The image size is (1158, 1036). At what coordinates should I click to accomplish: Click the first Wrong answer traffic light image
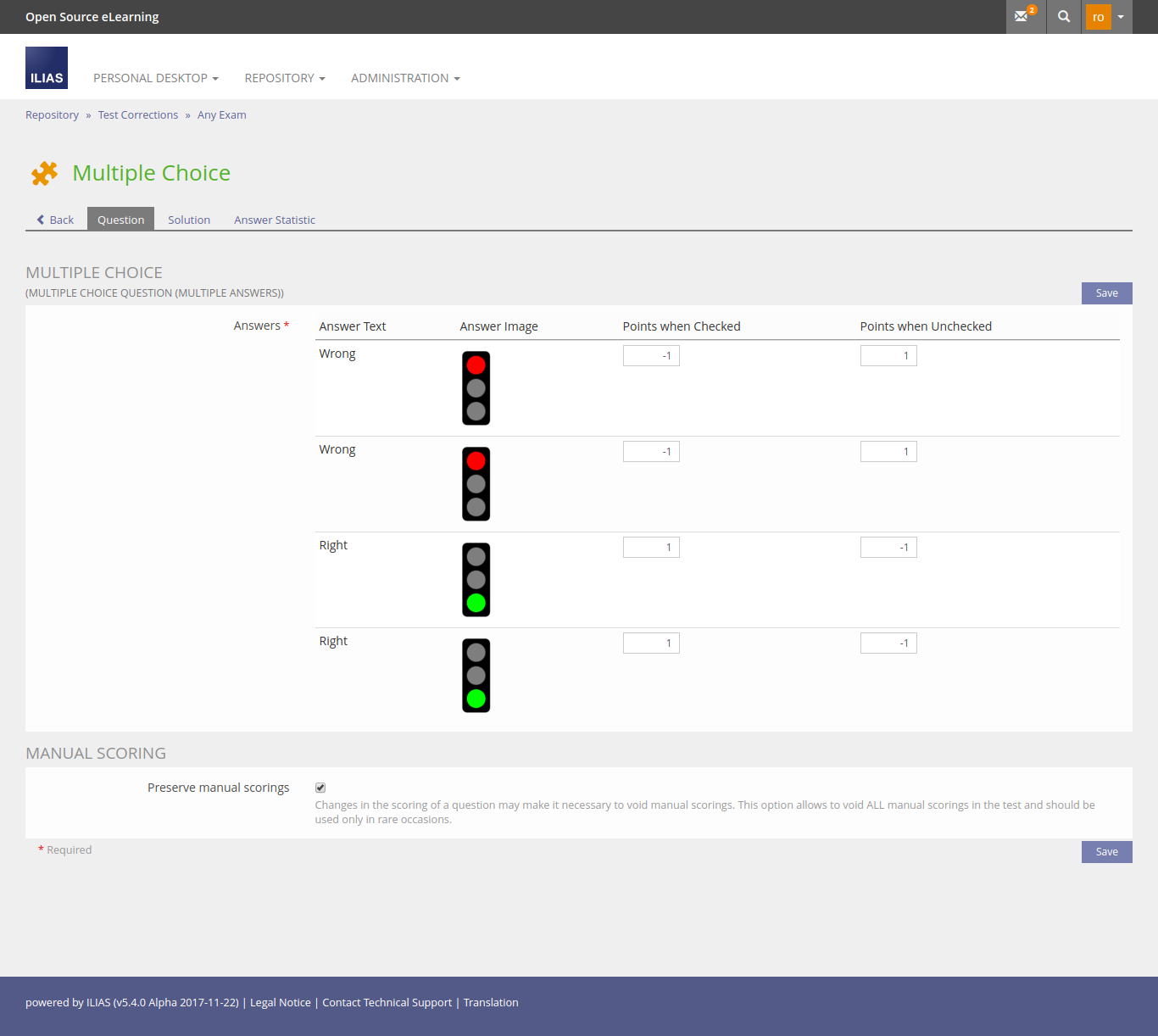point(476,388)
